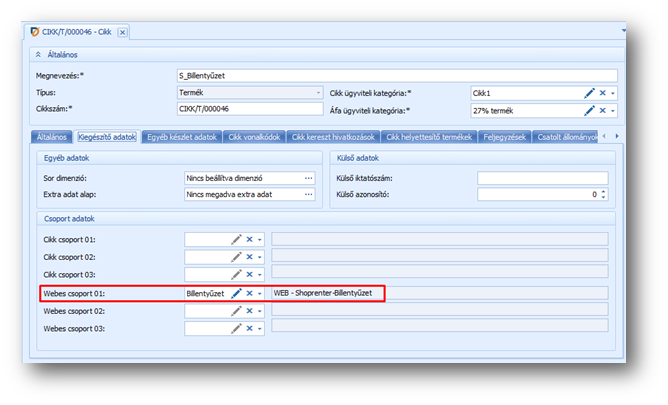Edit Cikk csoport 01 with the pencil icon
This screenshot has height=405, width=668.
coord(237,239)
